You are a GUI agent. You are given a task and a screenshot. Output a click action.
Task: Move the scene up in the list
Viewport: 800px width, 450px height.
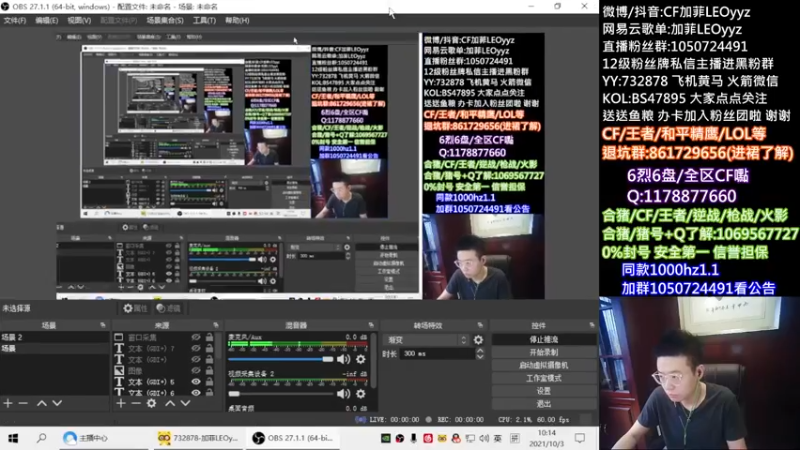(42, 403)
